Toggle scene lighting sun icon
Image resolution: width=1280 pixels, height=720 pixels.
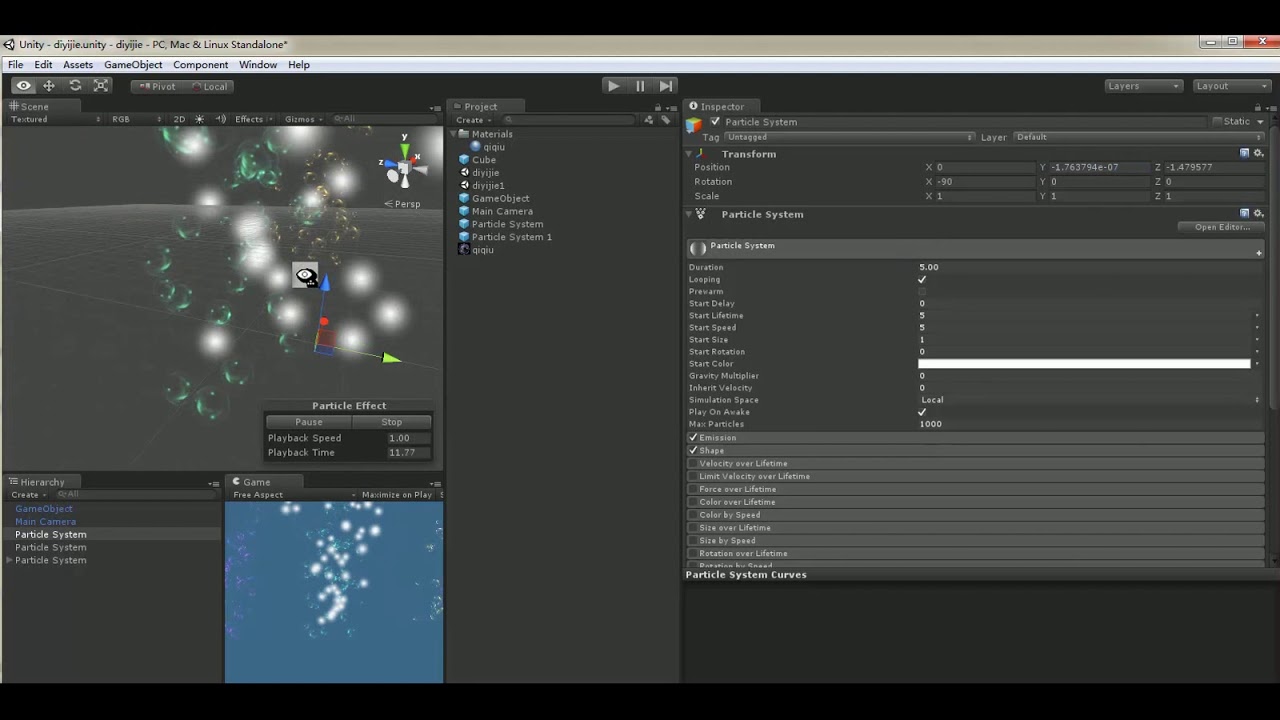[x=199, y=119]
